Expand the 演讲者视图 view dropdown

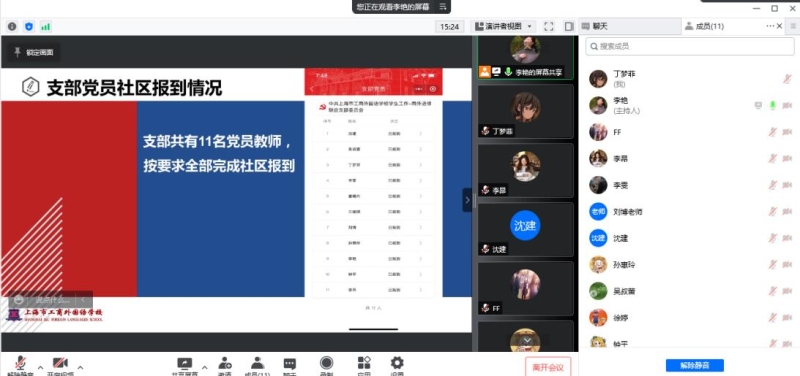[x=504, y=27]
